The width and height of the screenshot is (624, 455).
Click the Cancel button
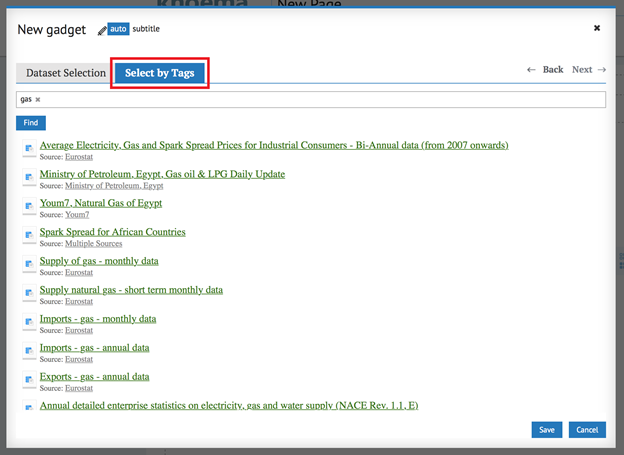587,430
